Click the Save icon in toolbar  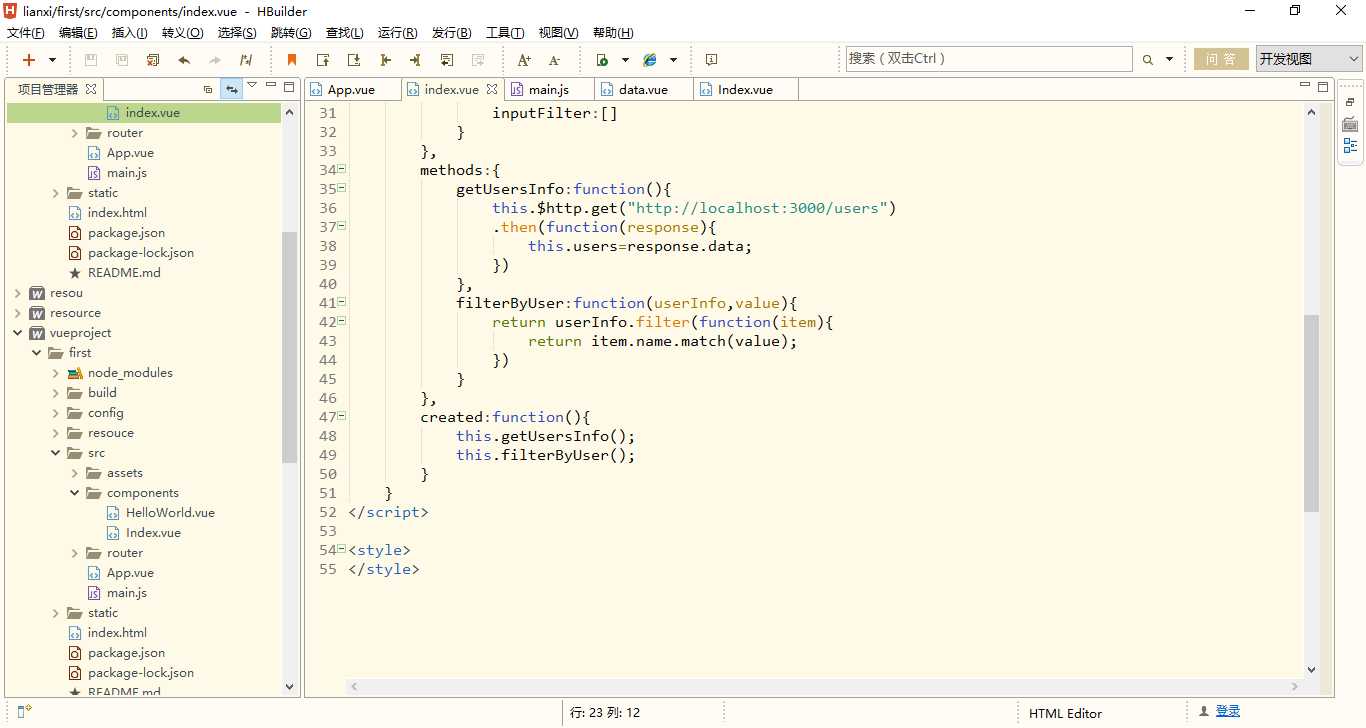coord(91,60)
